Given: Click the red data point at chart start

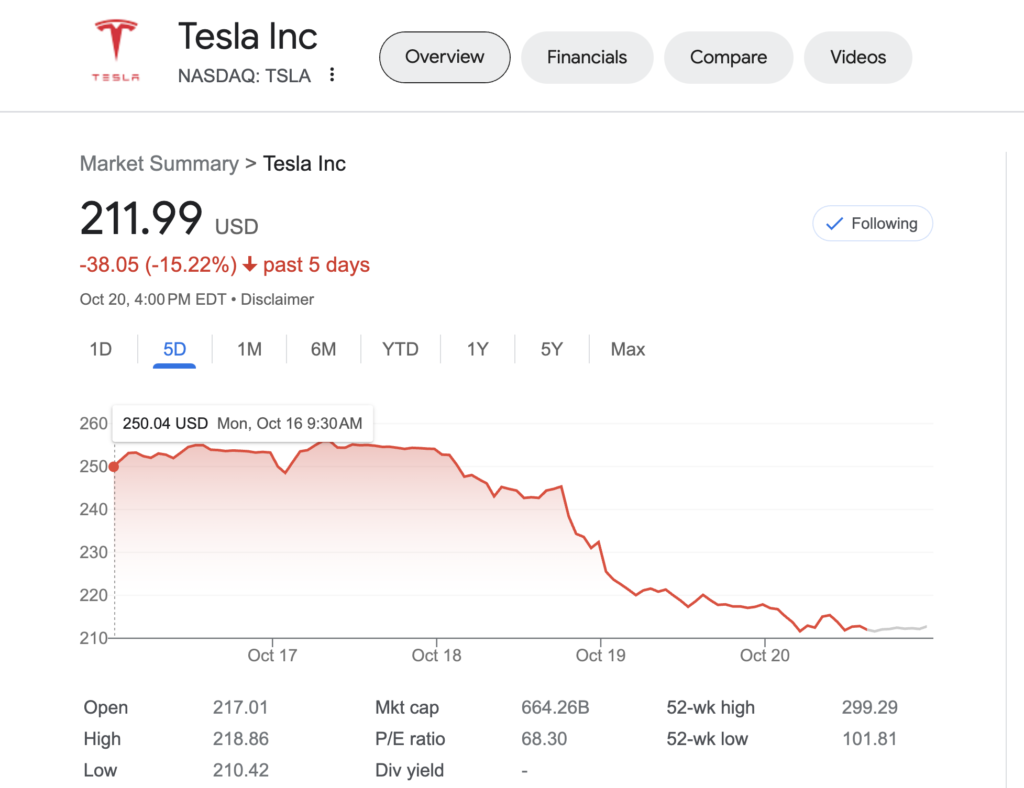Looking at the screenshot, I should [114, 466].
